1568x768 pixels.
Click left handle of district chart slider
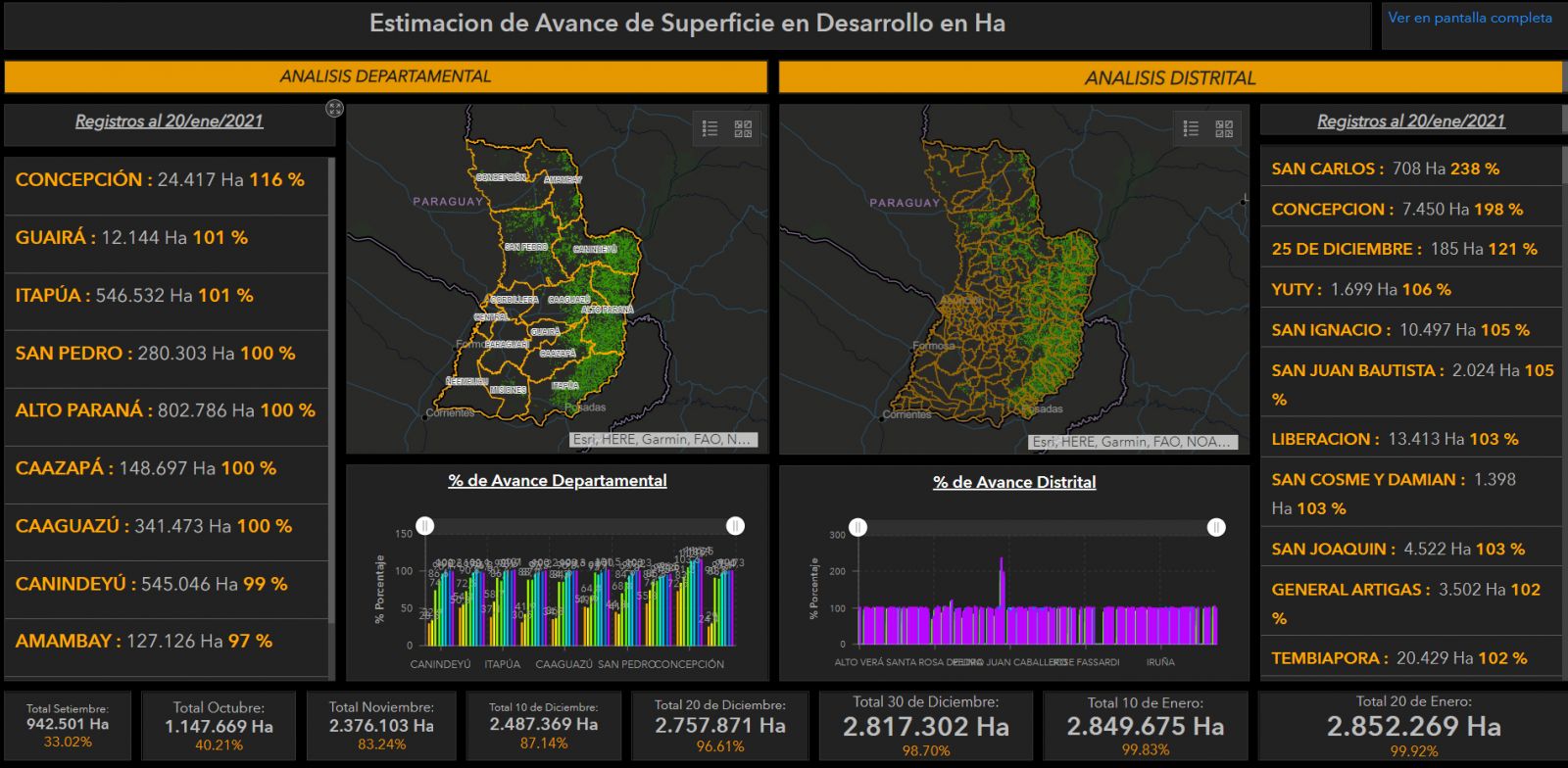pos(857,528)
